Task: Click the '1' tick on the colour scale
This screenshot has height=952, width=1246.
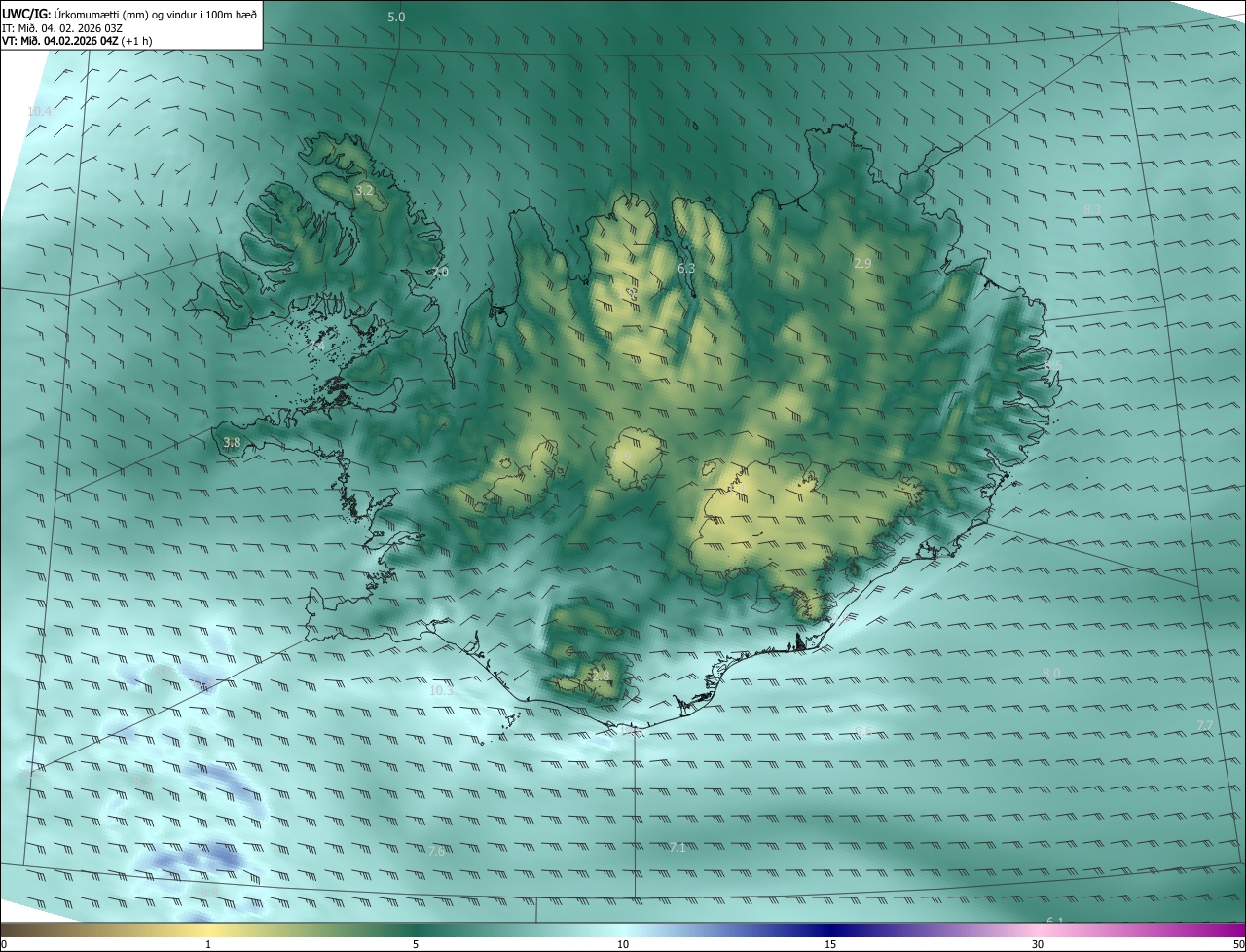Action: 208,944
